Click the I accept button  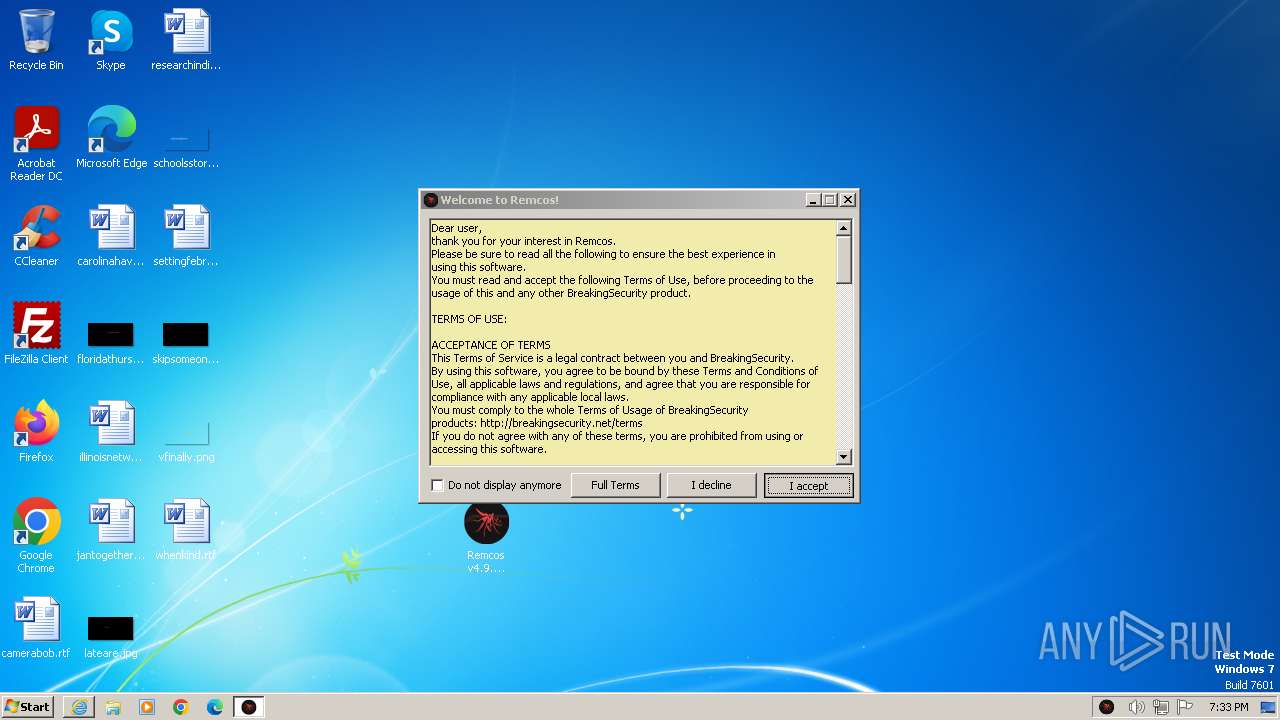(x=809, y=485)
